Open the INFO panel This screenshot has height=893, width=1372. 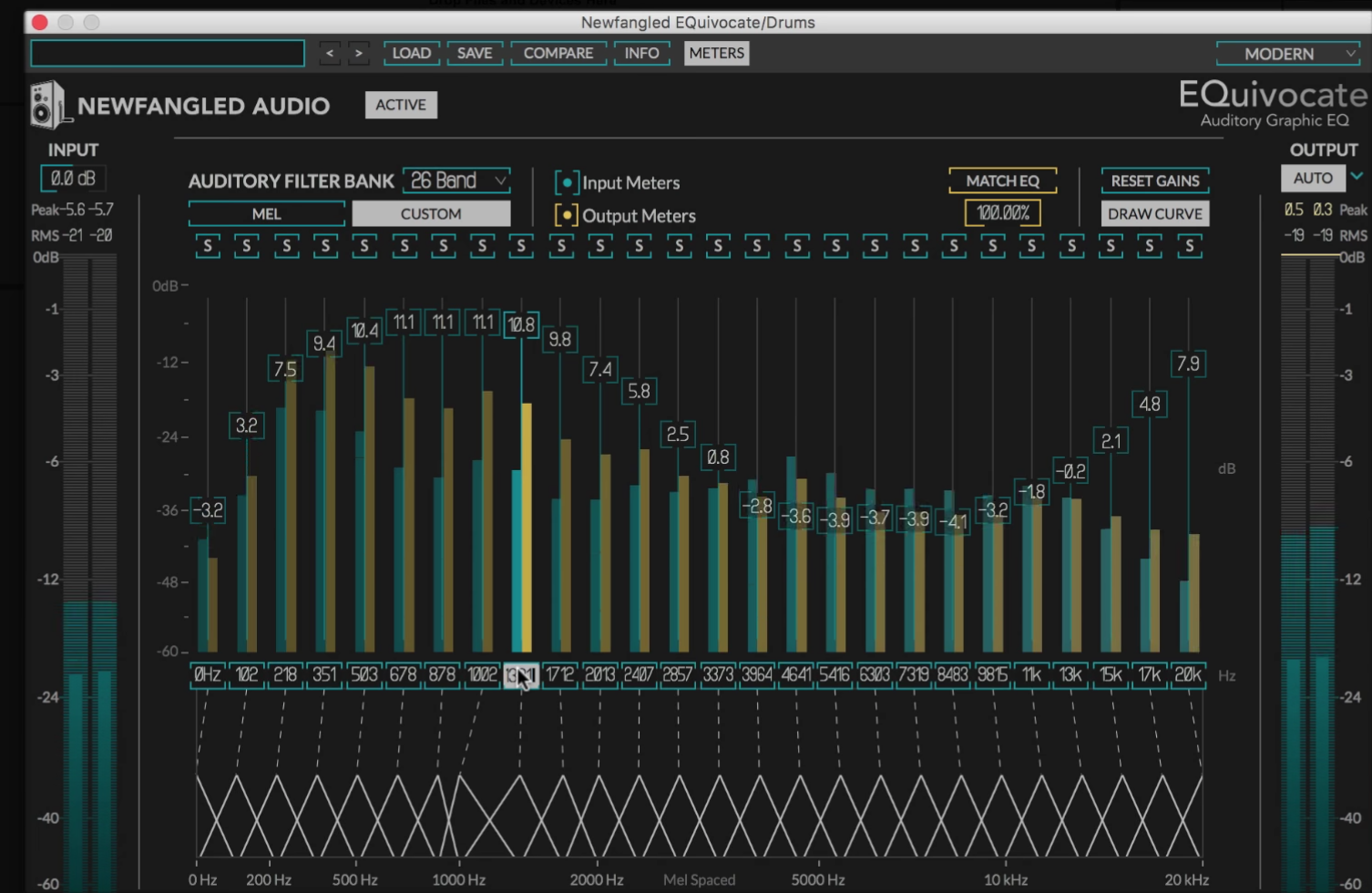pyautogui.click(x=641, y=54)
